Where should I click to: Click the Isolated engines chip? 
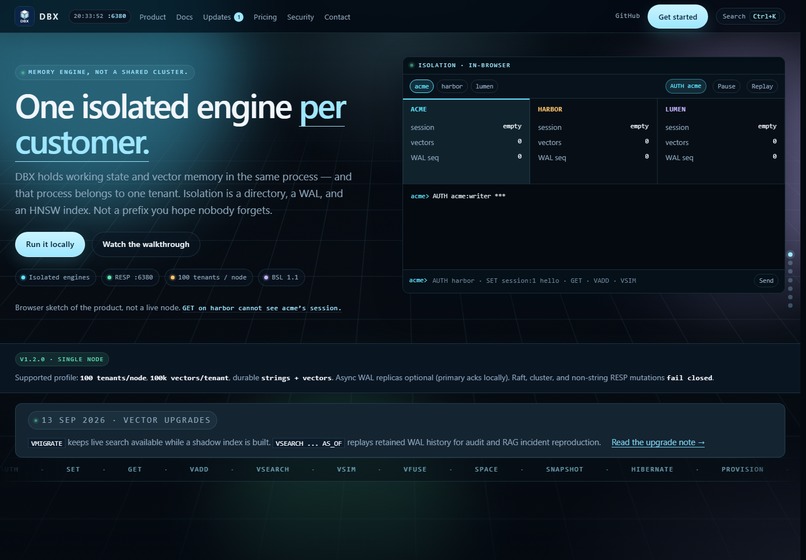point(56,277)
